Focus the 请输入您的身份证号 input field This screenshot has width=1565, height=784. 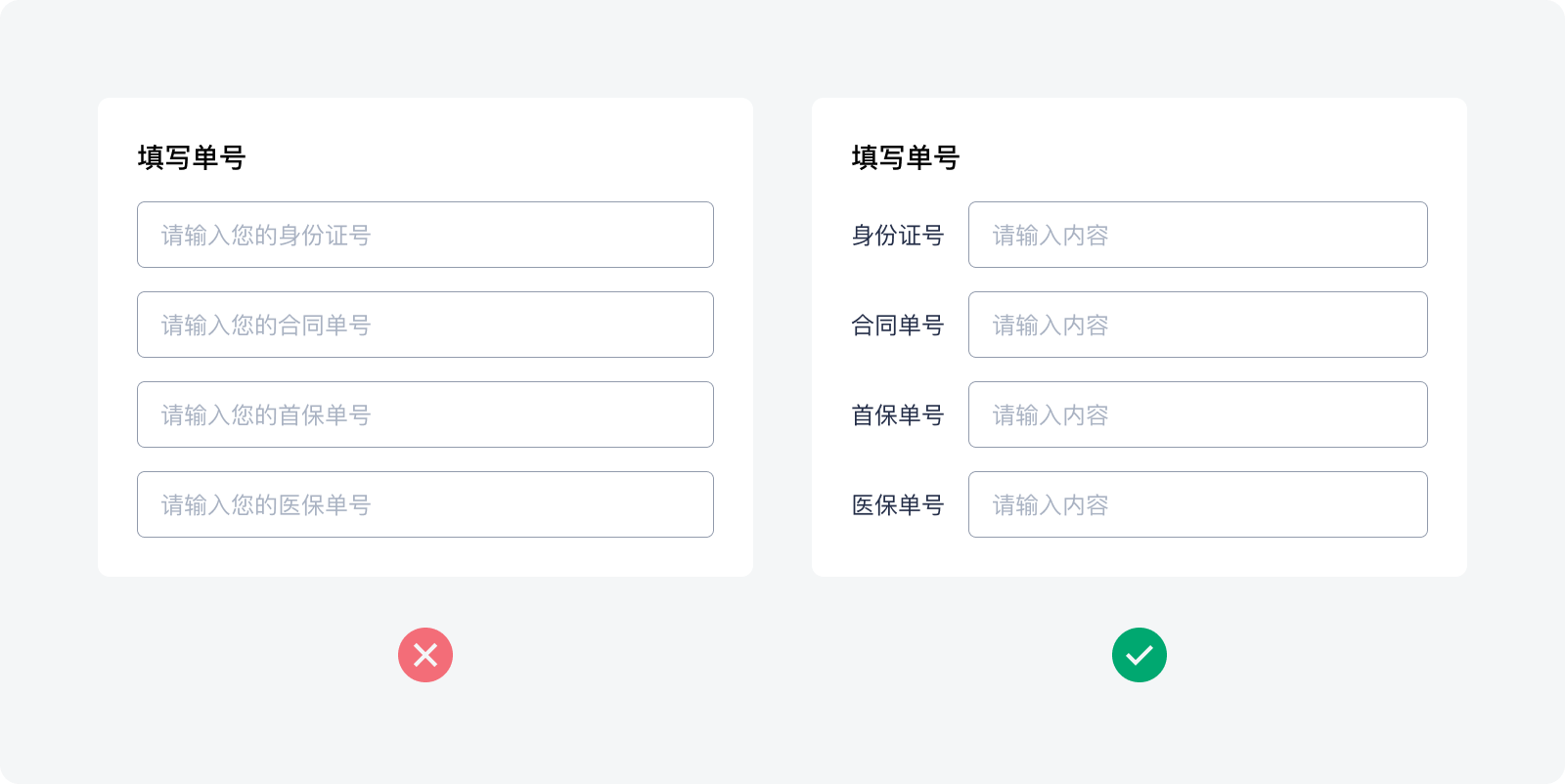(x=425, y=235)
